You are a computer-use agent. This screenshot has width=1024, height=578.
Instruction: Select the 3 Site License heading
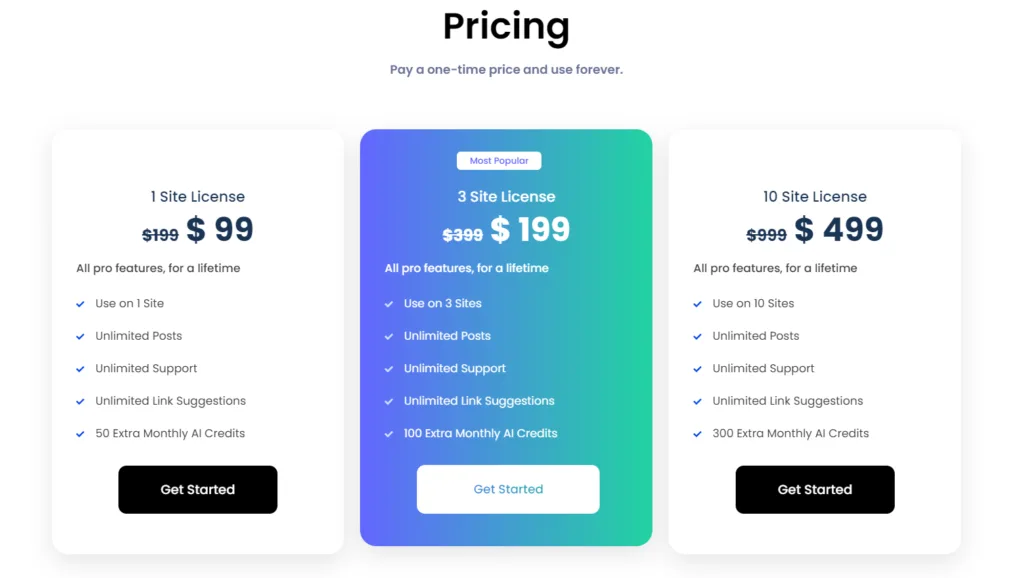[506, 197]
